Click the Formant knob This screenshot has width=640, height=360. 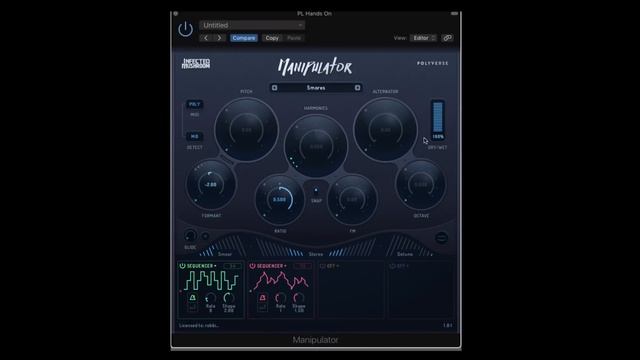pos(211,184)
